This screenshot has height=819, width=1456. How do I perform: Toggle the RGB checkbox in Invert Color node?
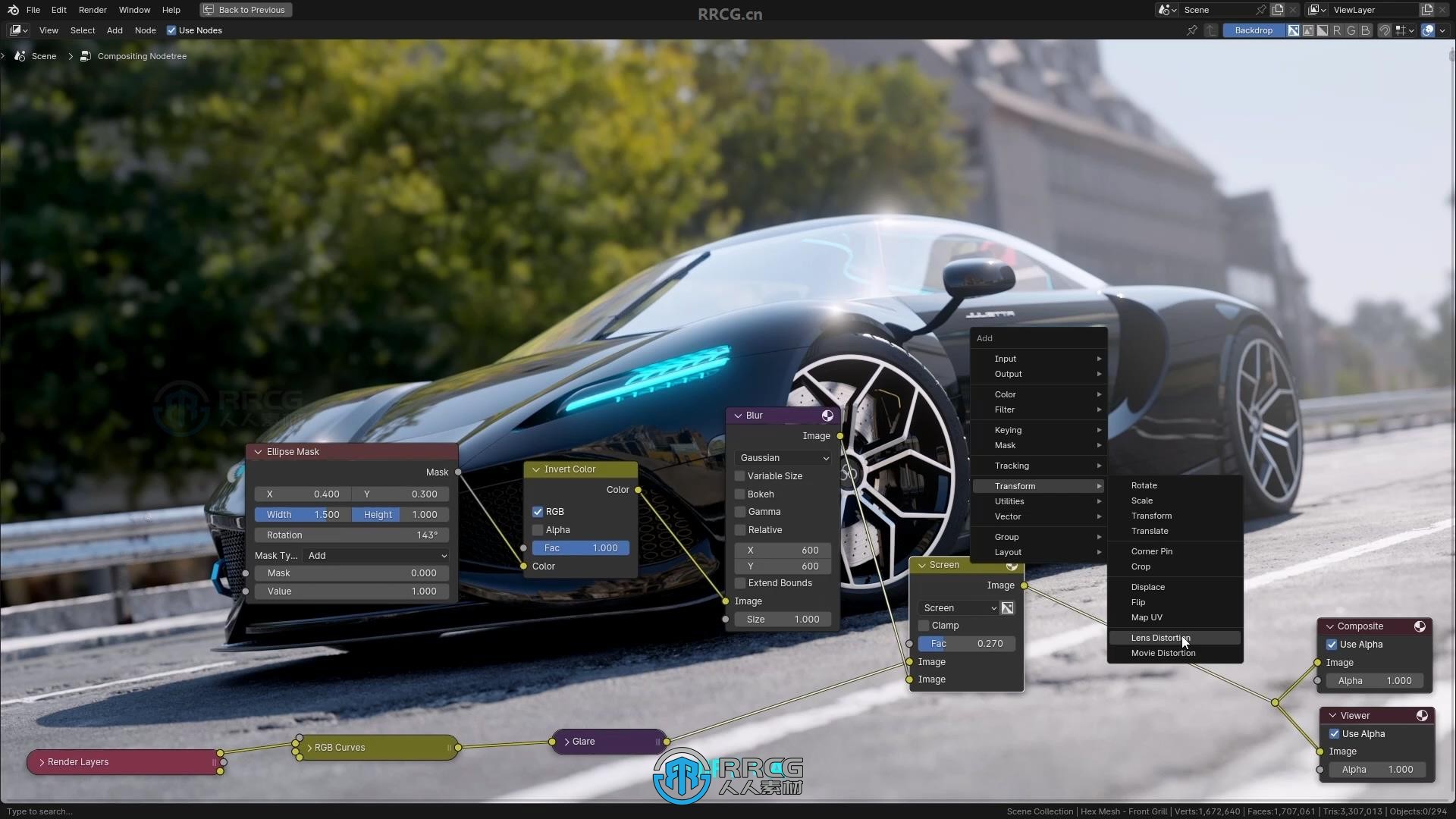[537, 511]
